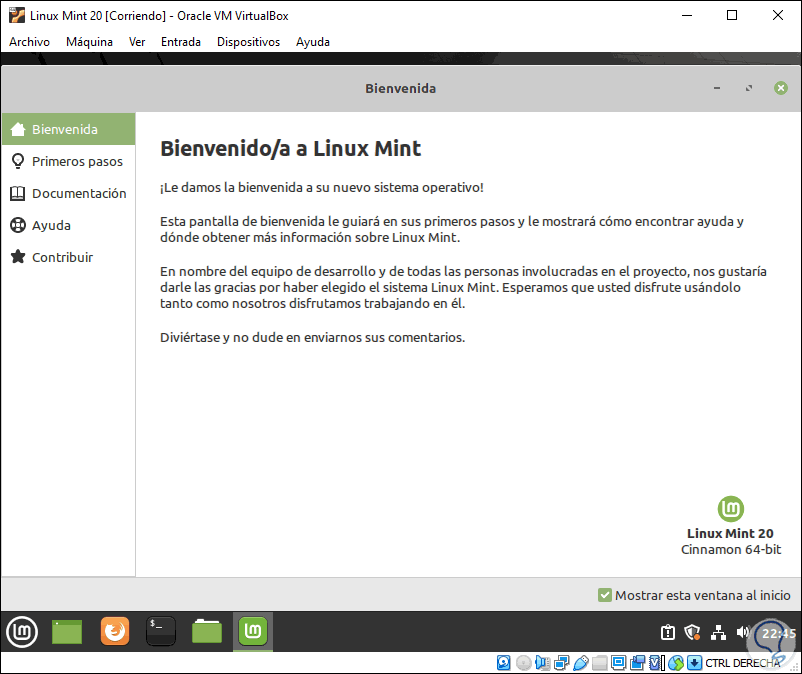Image resolution: width=802 pixels, height=674 pixels.
Task: Close the Bienvenida window with green button
Action: pos(781,88)
